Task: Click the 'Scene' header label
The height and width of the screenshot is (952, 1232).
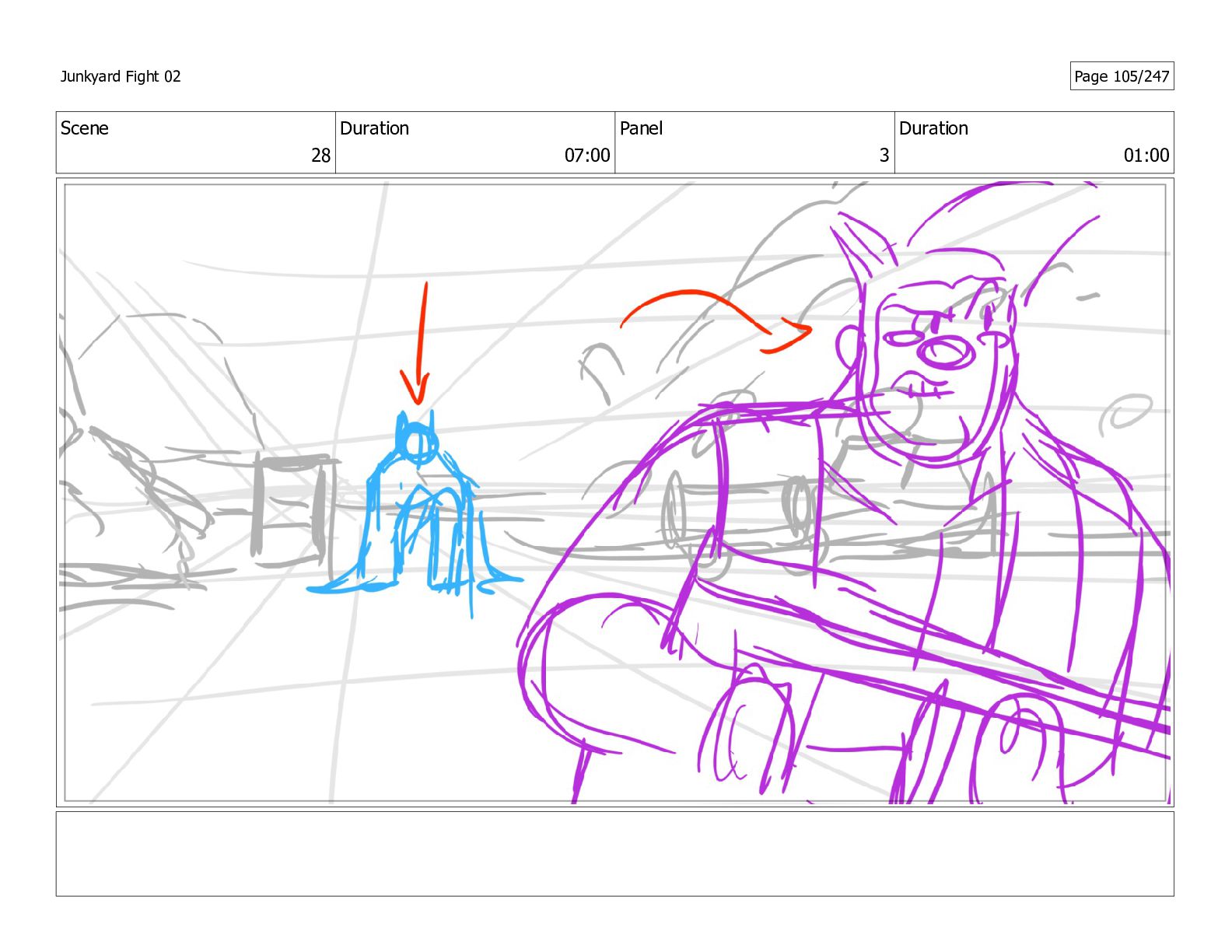Action: pyautogui.click(x=85, y=128)
